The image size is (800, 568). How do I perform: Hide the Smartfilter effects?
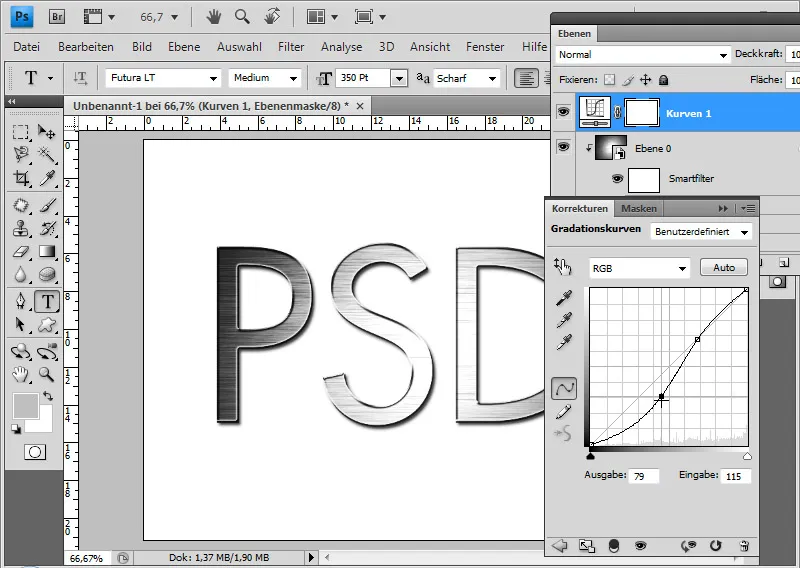(x=617, y=179)
